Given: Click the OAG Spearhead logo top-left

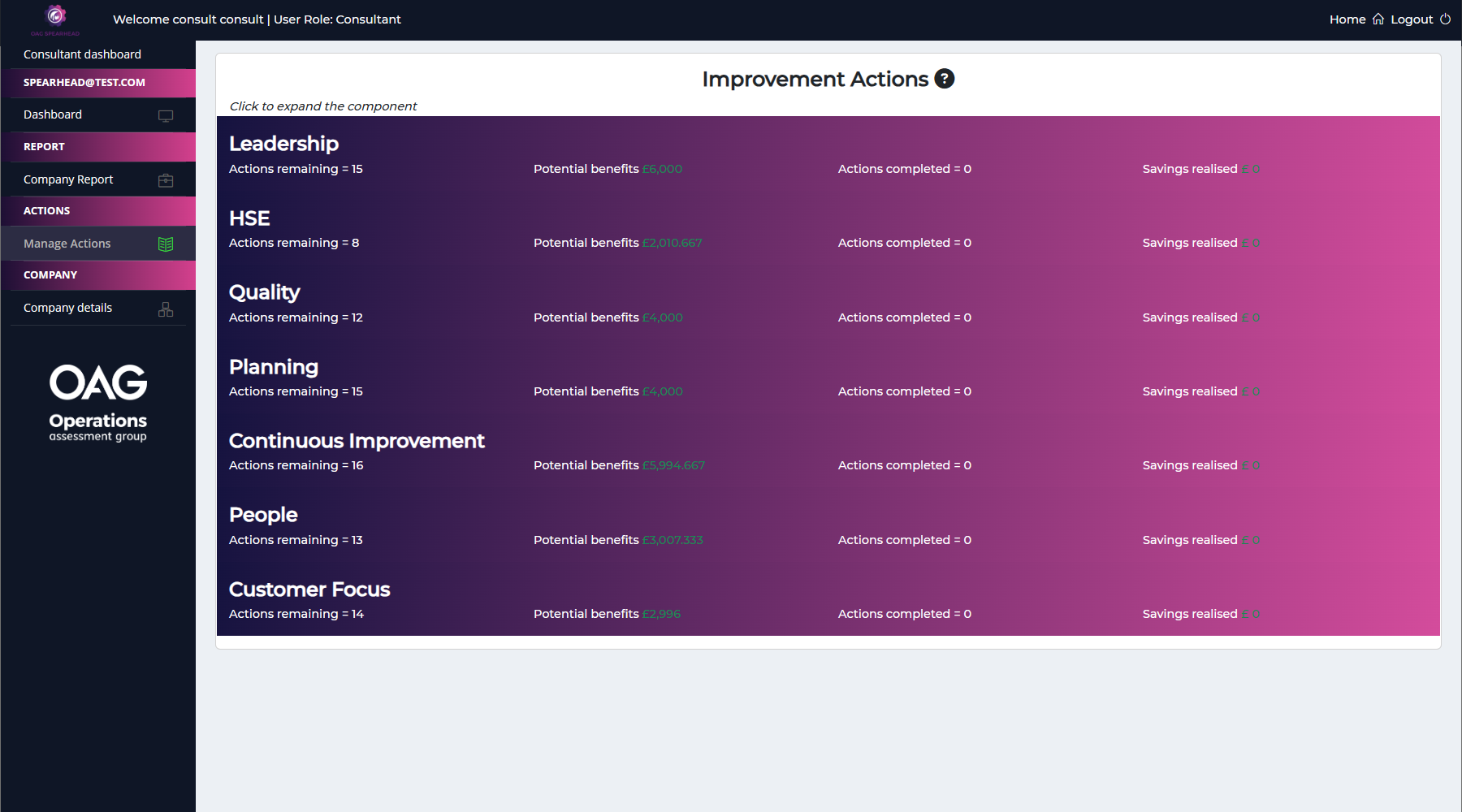Looking at the screenshot, I should (55, 18).
